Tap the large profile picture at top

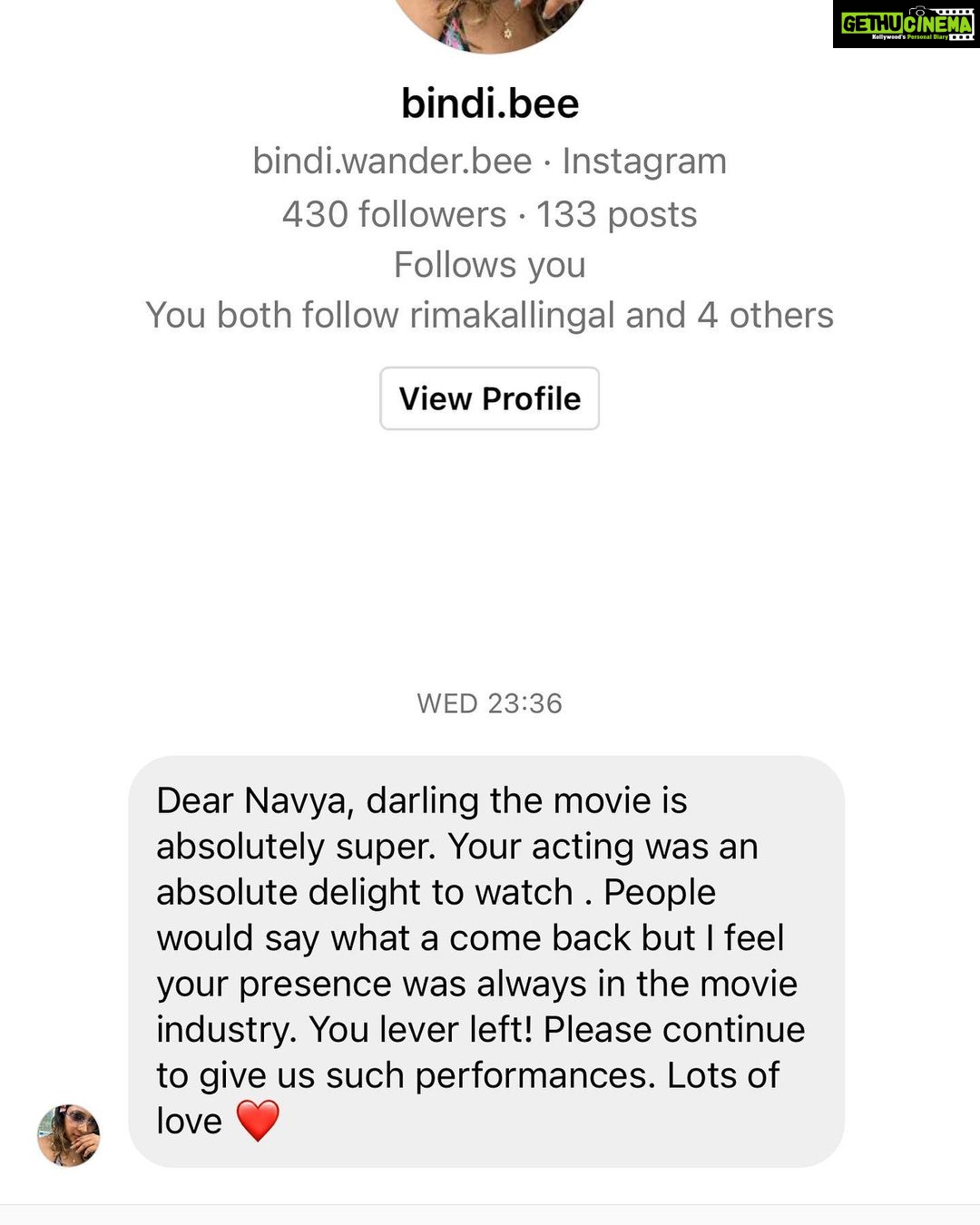pos(490,23)
